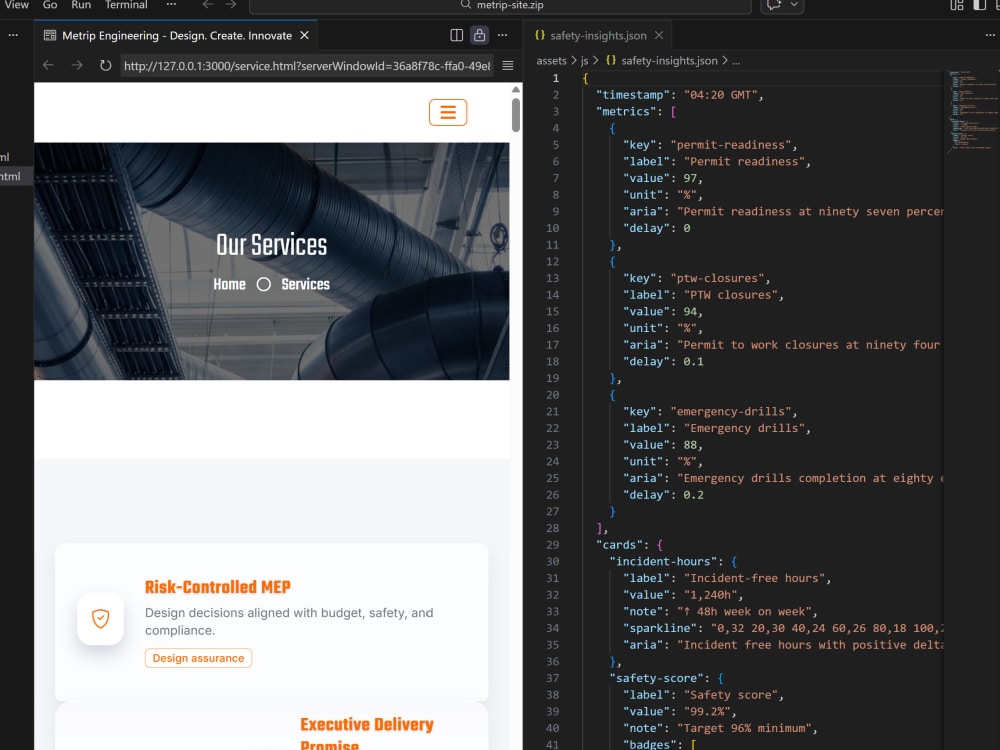Click the "permit-readiness" value on line 5
1000x750 pixels.
coord(730,145)
